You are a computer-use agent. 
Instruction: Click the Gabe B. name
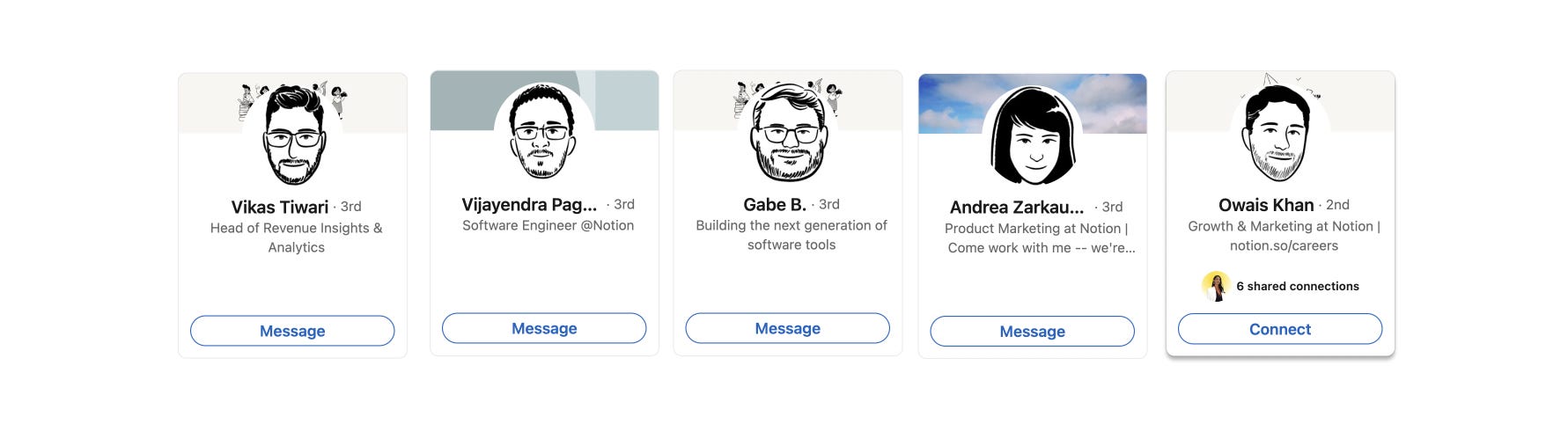coord(775,205)
